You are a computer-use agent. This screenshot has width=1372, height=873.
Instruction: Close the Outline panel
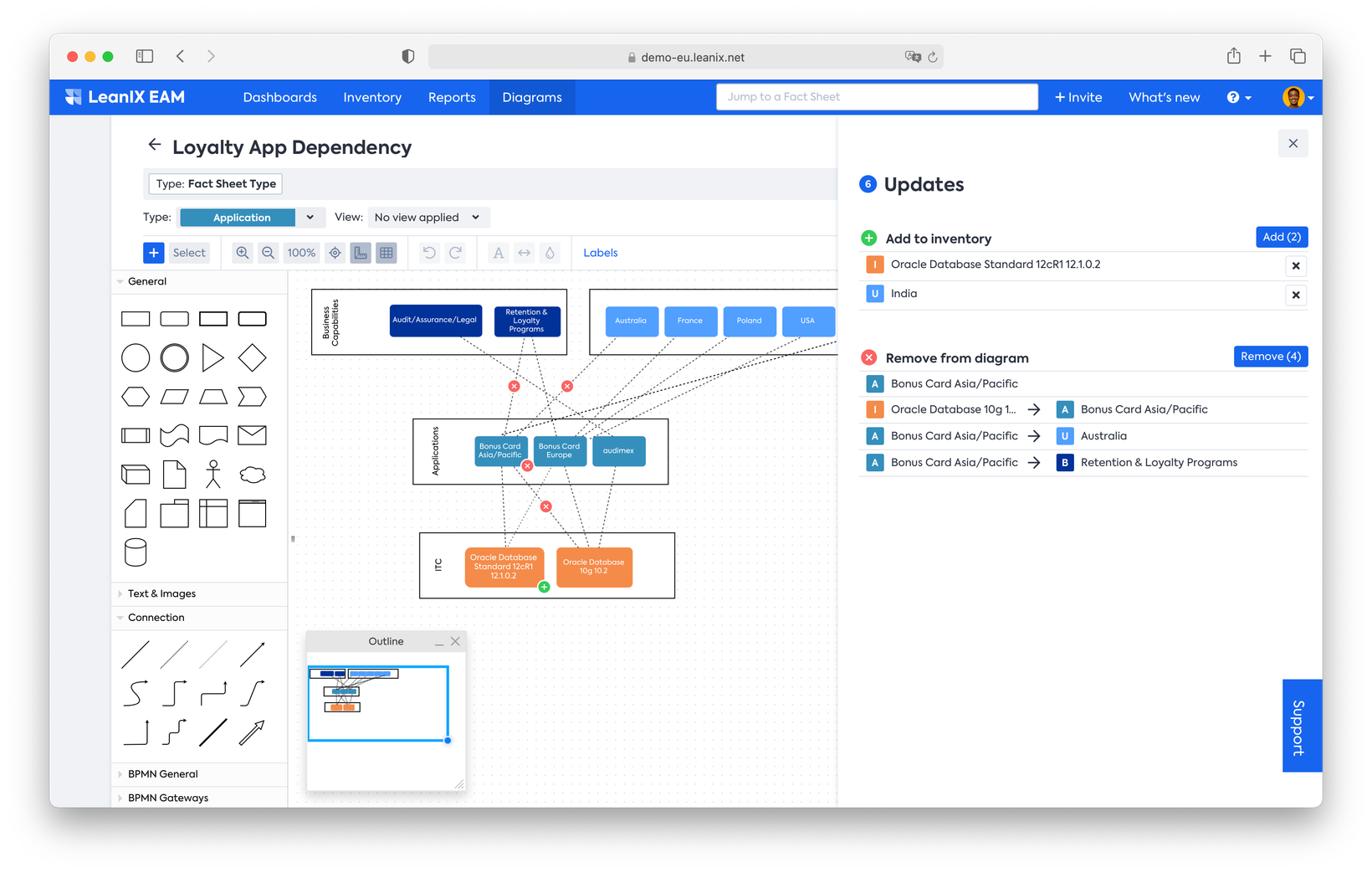[x=455, y=641]
